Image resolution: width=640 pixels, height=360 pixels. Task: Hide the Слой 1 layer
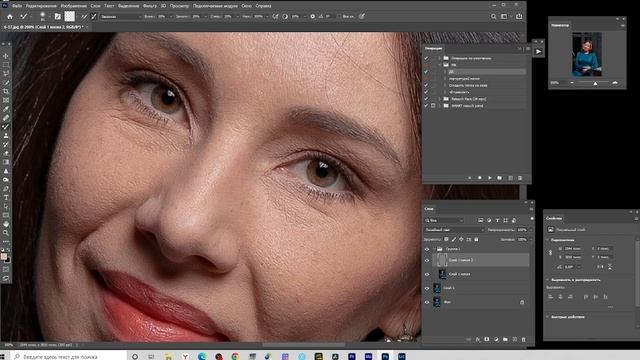427,288
